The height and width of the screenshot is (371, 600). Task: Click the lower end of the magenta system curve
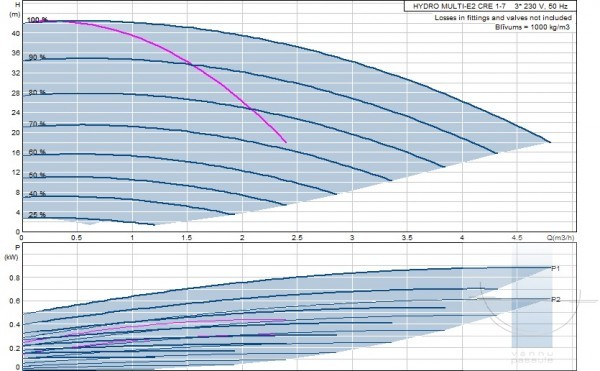pos(286,142)
